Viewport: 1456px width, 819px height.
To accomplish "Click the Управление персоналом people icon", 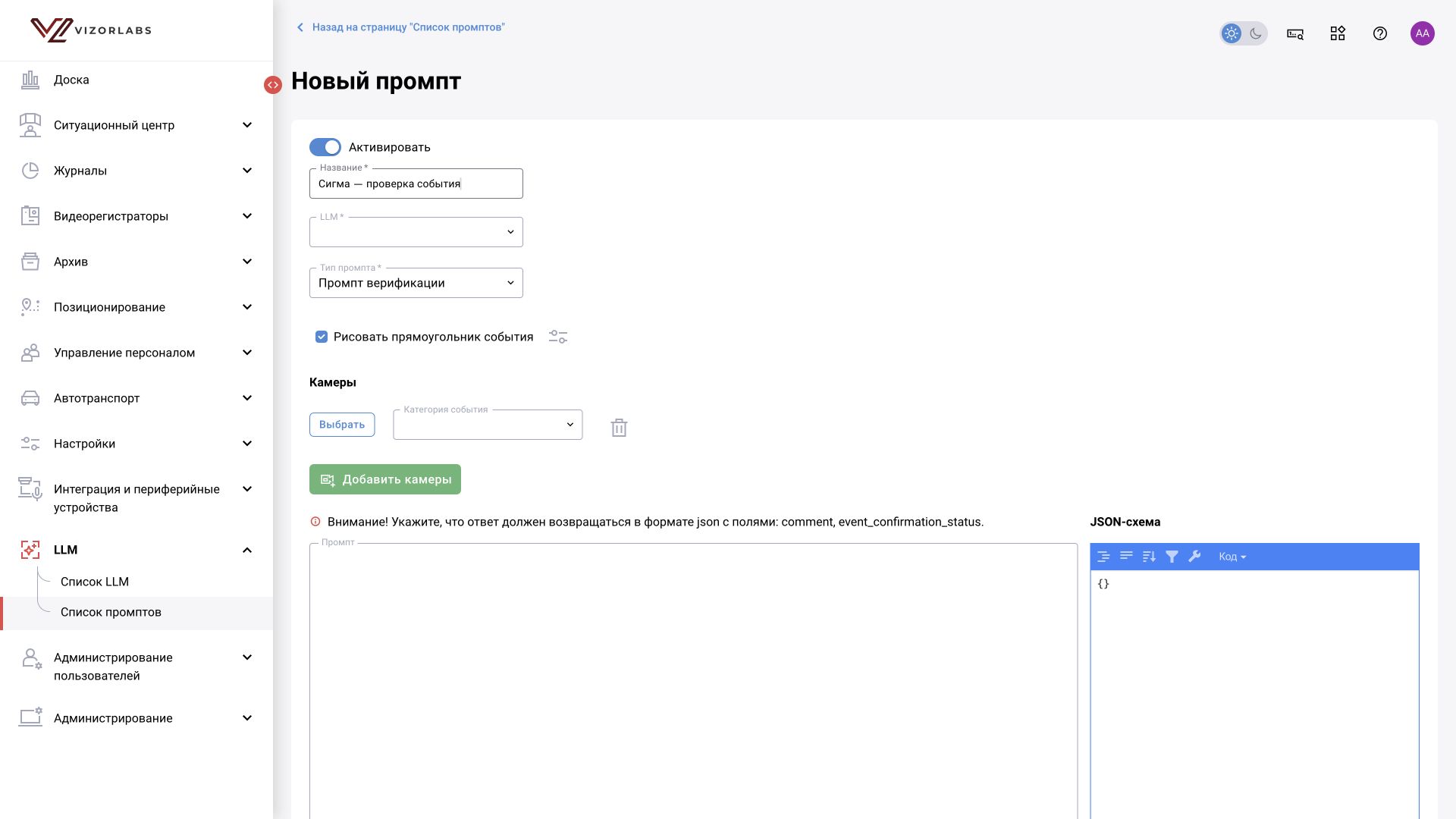I will (x=30, y=353).
